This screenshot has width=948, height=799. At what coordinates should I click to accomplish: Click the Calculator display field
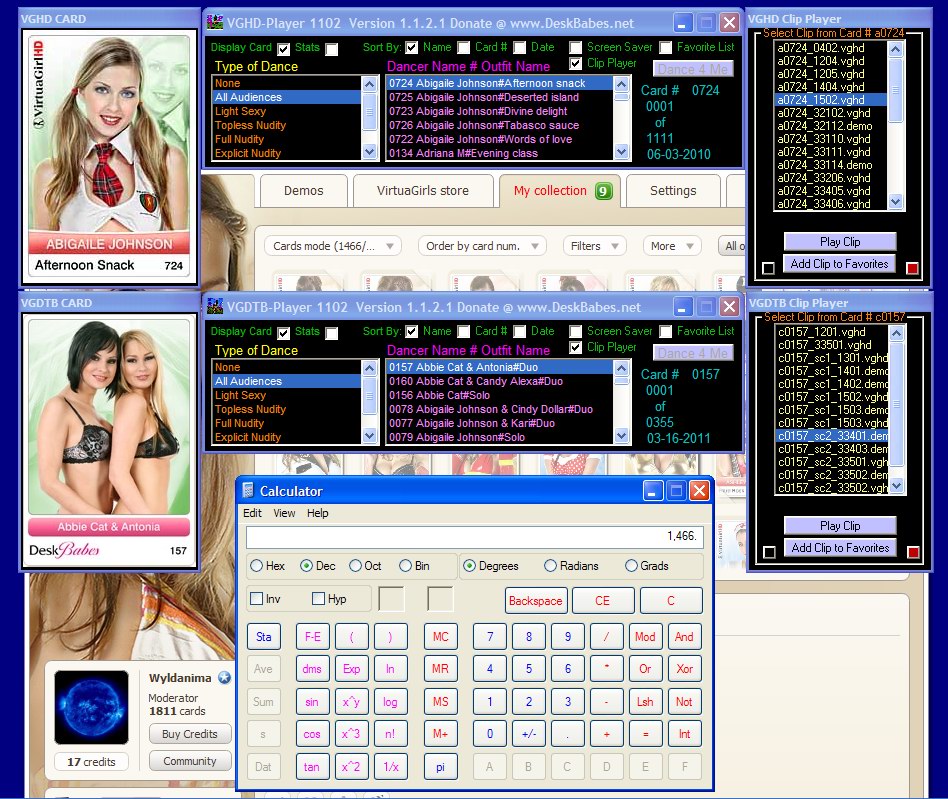474,537
